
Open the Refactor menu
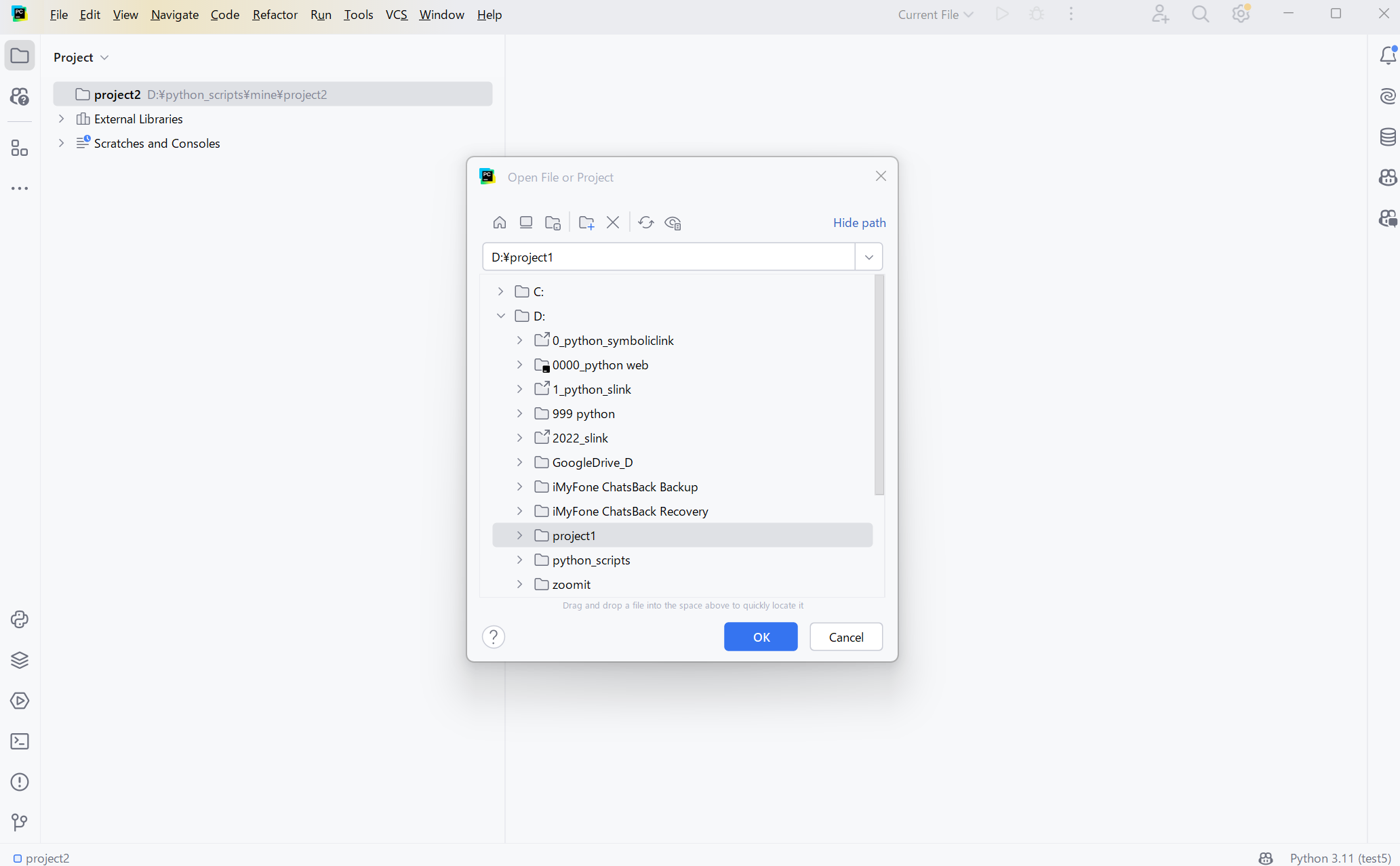(275, 14)
